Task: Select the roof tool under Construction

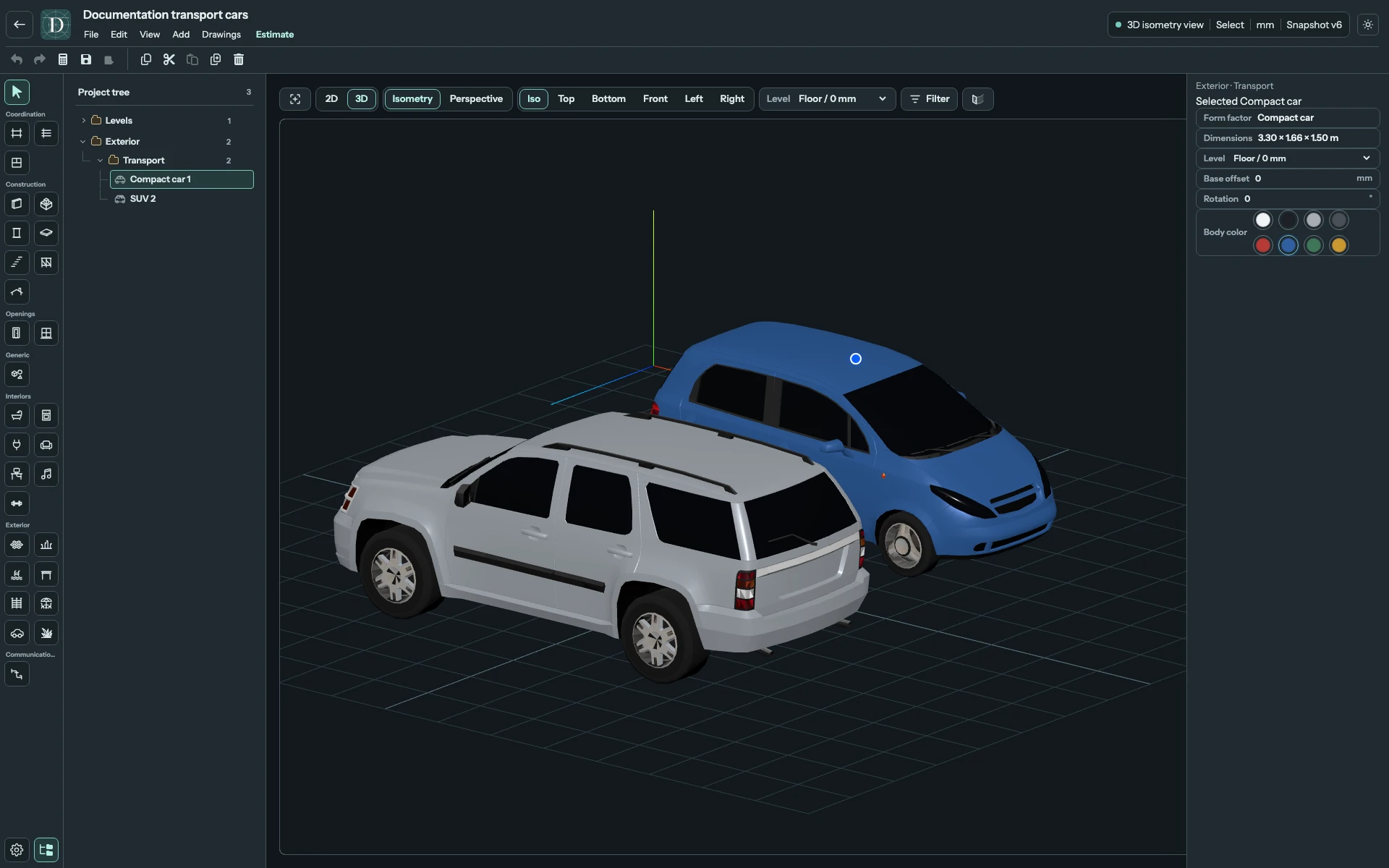Action: point(17,292)
